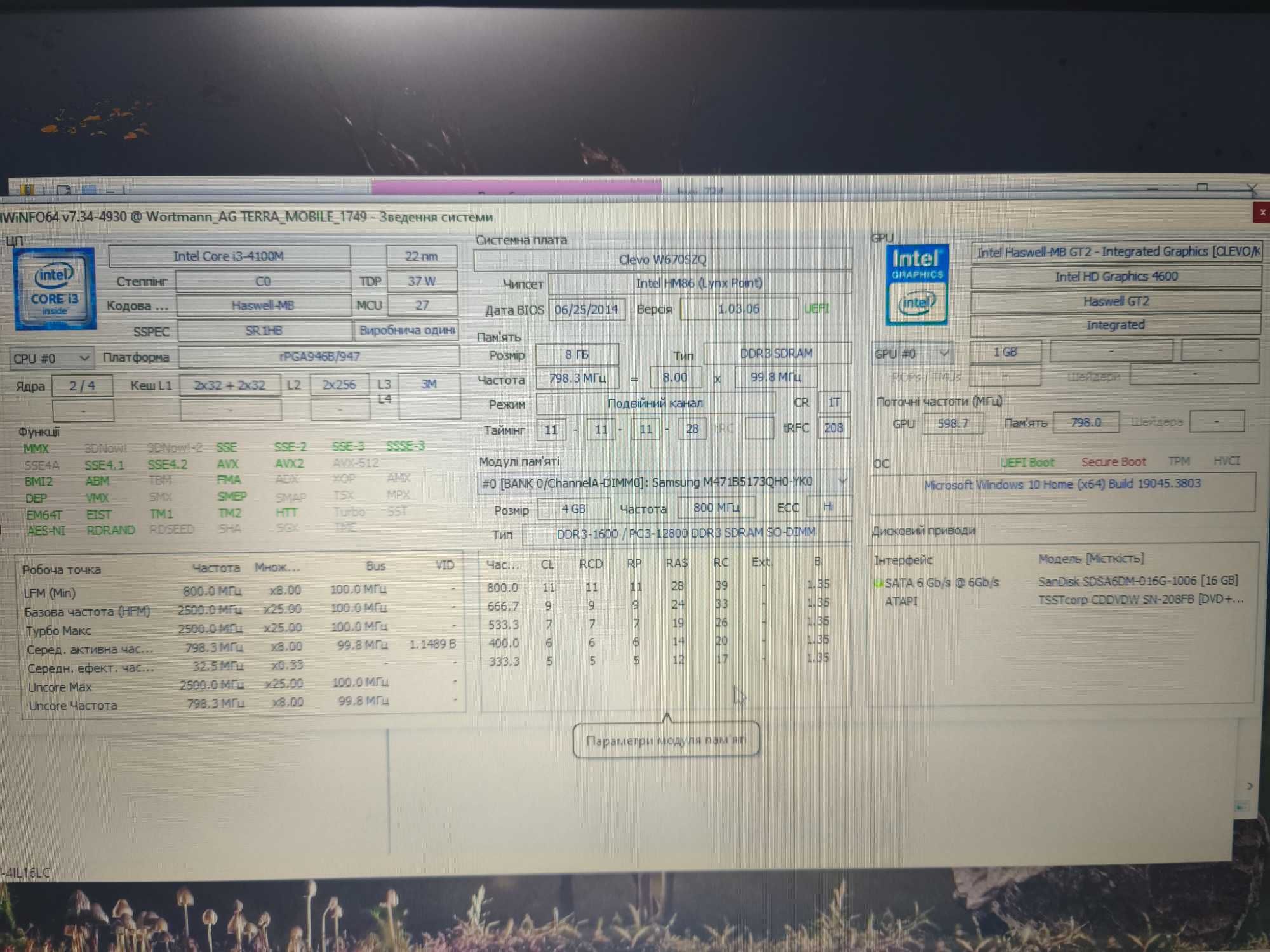Click the Турбо Макс row
The height and width of the screenshot is (952, 1270).
pyautogui.click(x=240, y=629)
